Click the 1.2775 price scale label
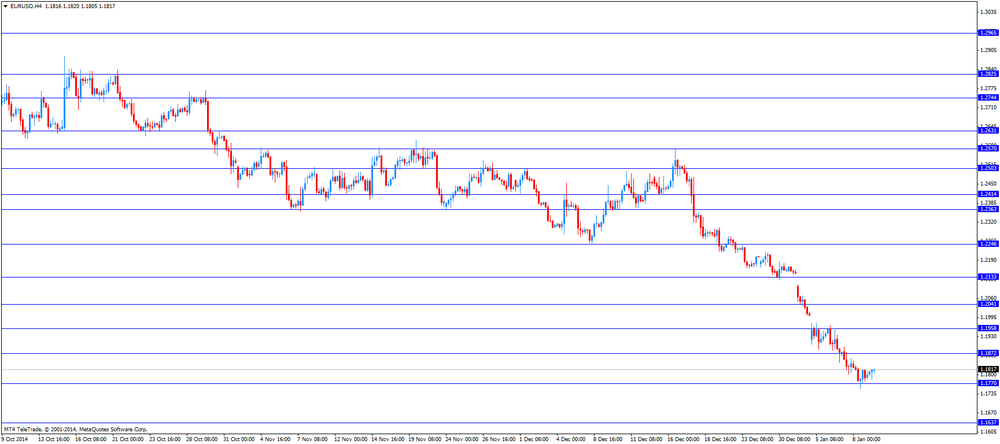Image resolution: width=1000 pixels, height=444 pixels. 988,88
